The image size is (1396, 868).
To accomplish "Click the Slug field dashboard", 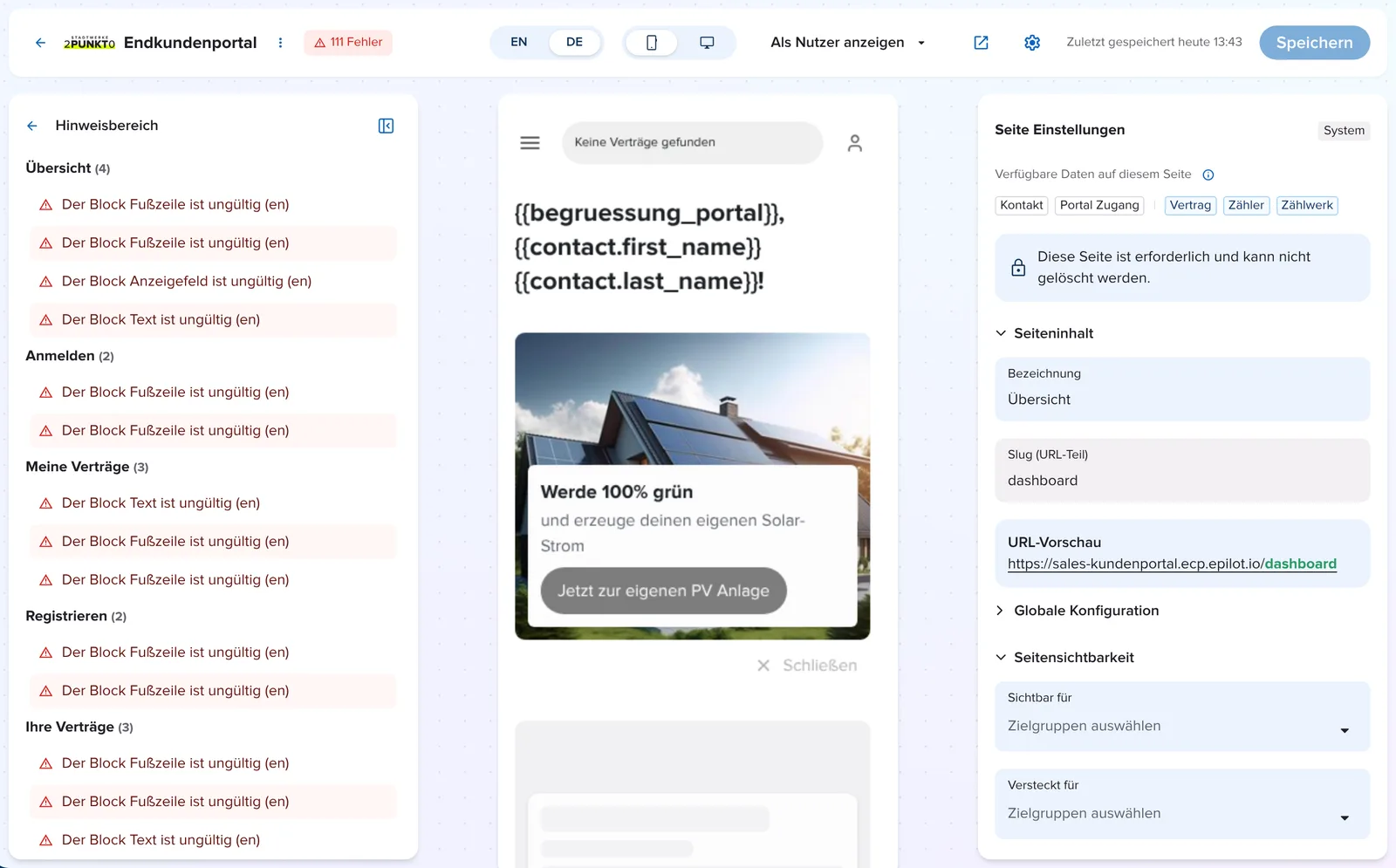I will (1182, 470).
